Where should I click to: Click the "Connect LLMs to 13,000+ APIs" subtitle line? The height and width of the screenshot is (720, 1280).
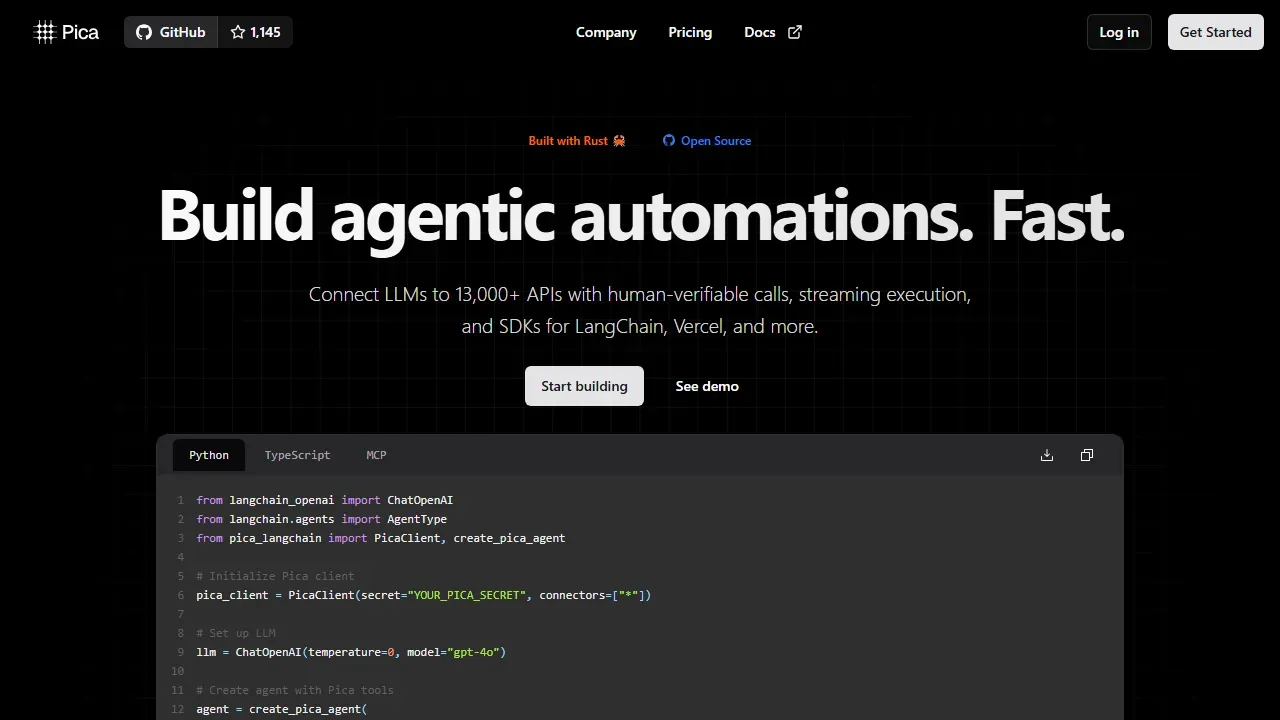tap(640, 295)
